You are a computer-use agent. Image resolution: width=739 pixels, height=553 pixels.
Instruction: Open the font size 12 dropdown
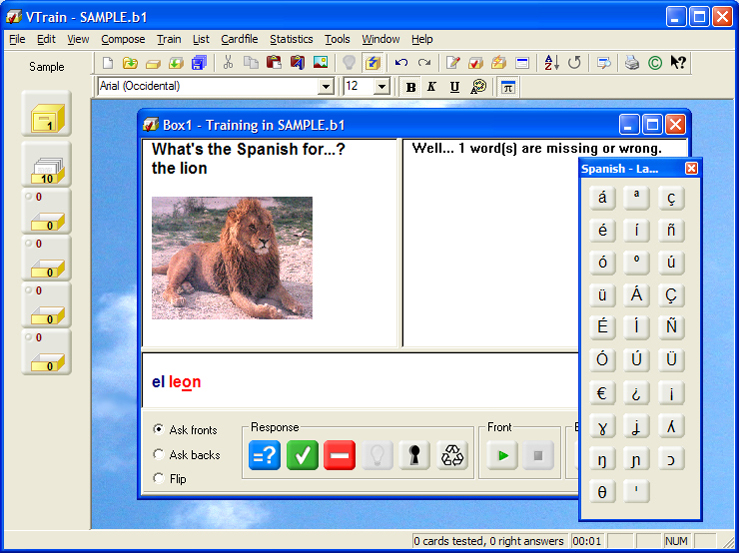(x=381, y=87)
